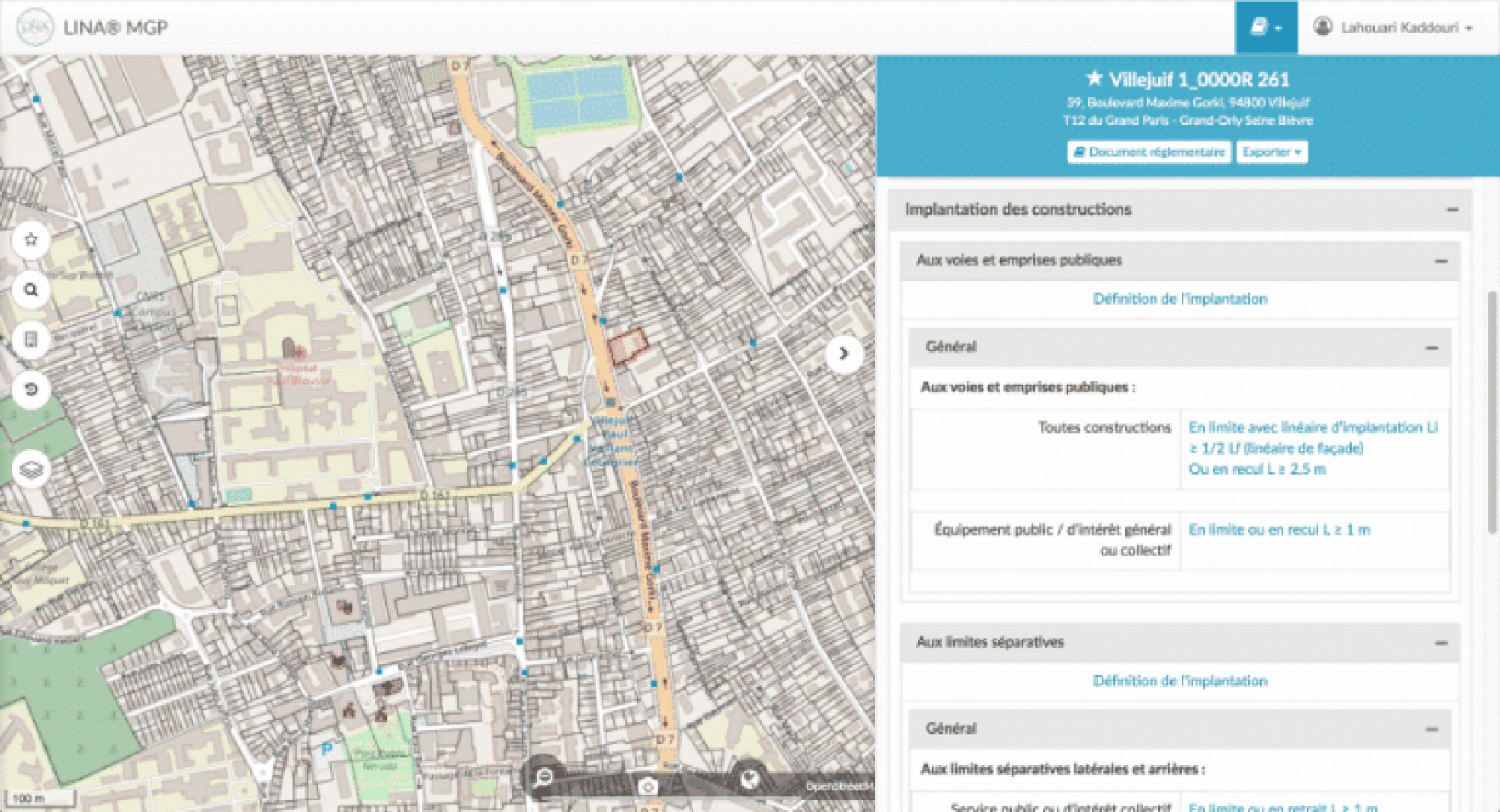
Task: Click the document sheet tool on map
Action: click(31, 340)
